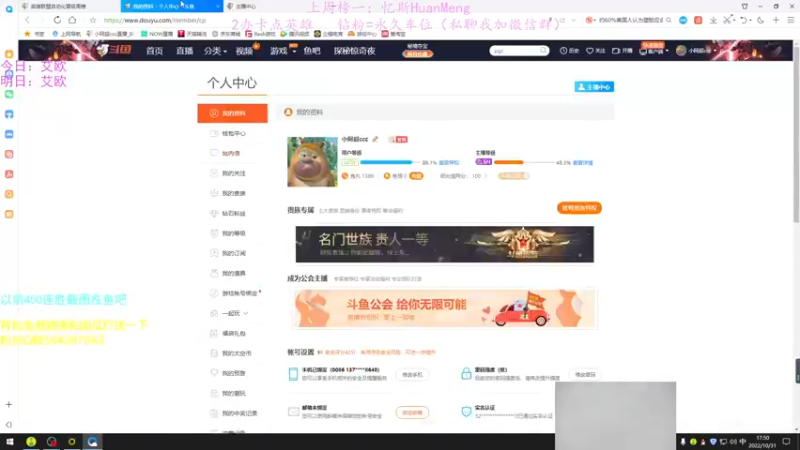Screen dimensions: 800x450
Task: Open the 游戏 dropdown in the site navigation
Action: (x=283, y=51)
